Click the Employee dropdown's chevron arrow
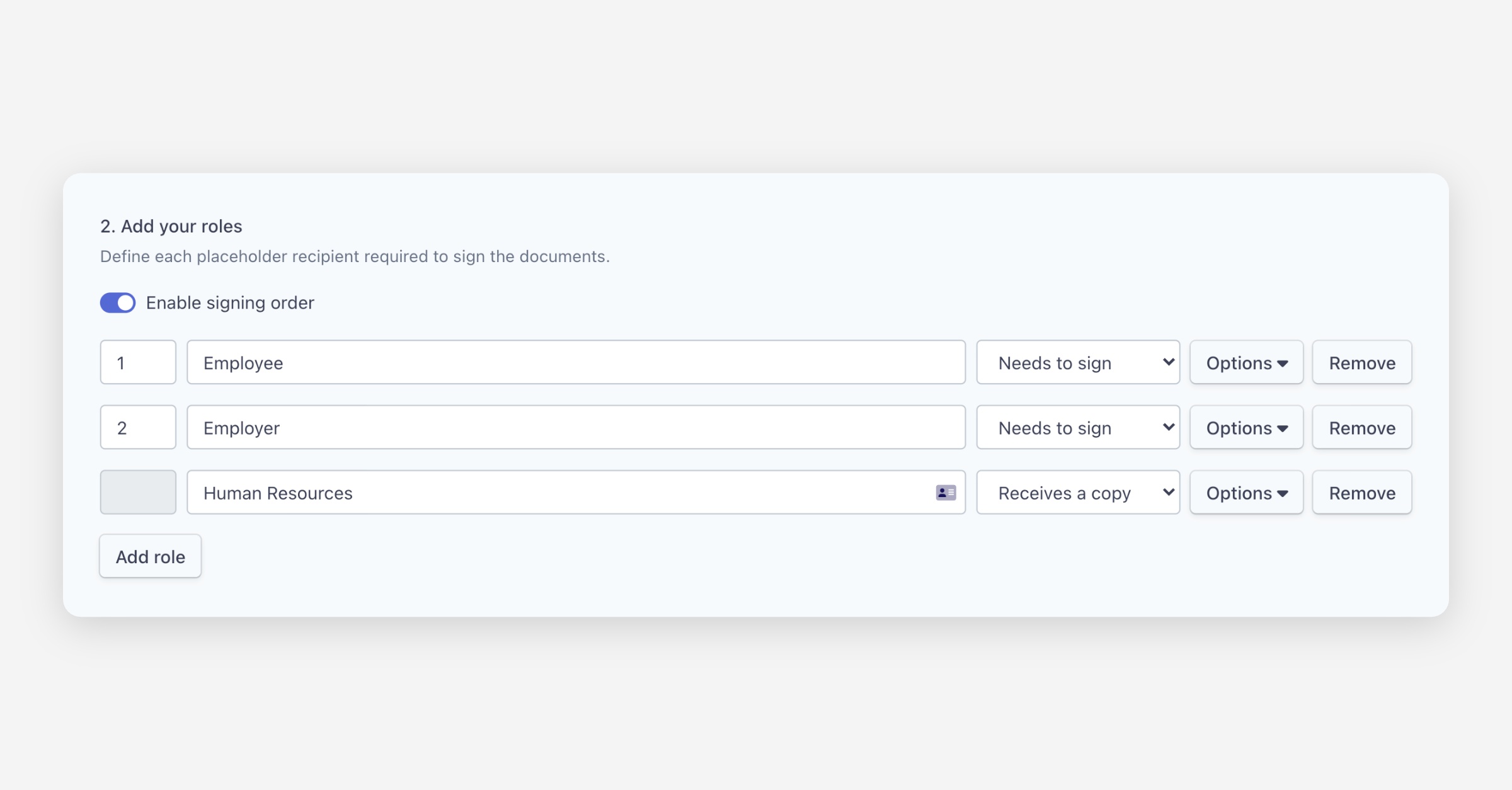Viewport: 1512px width, 790px height. 1168,362
